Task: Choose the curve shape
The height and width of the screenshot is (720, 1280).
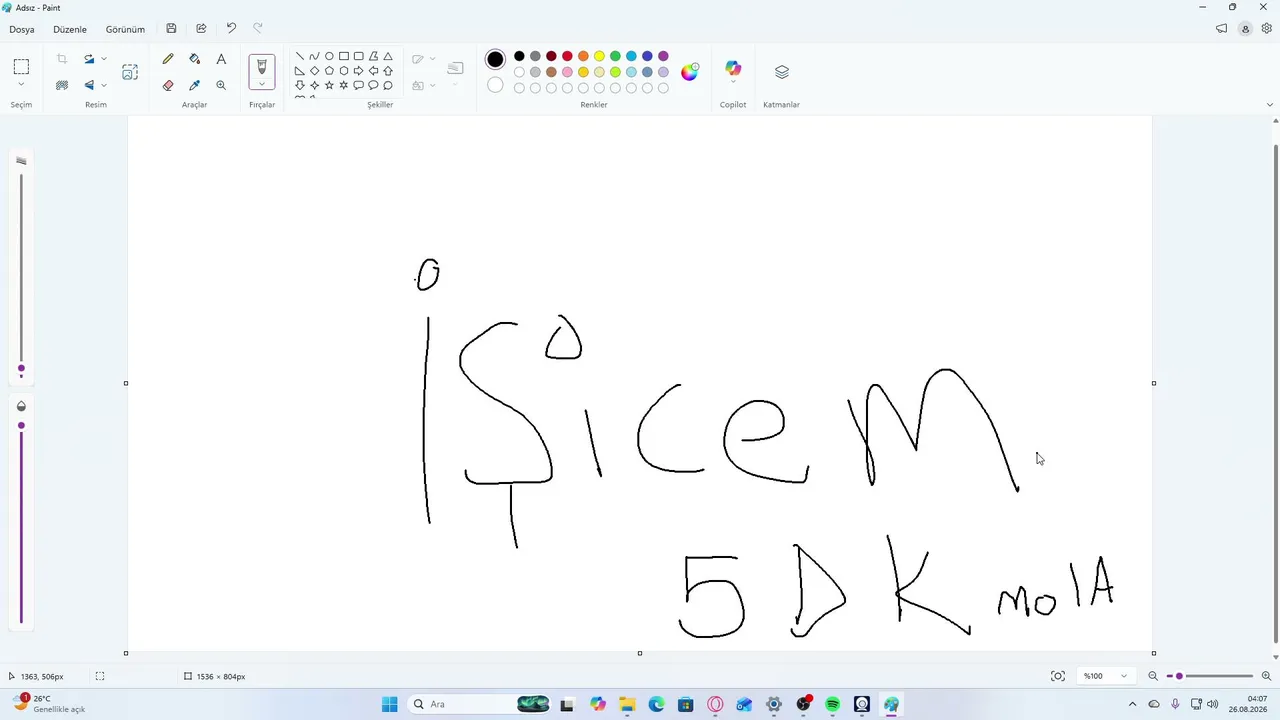Action: [314, 56]
